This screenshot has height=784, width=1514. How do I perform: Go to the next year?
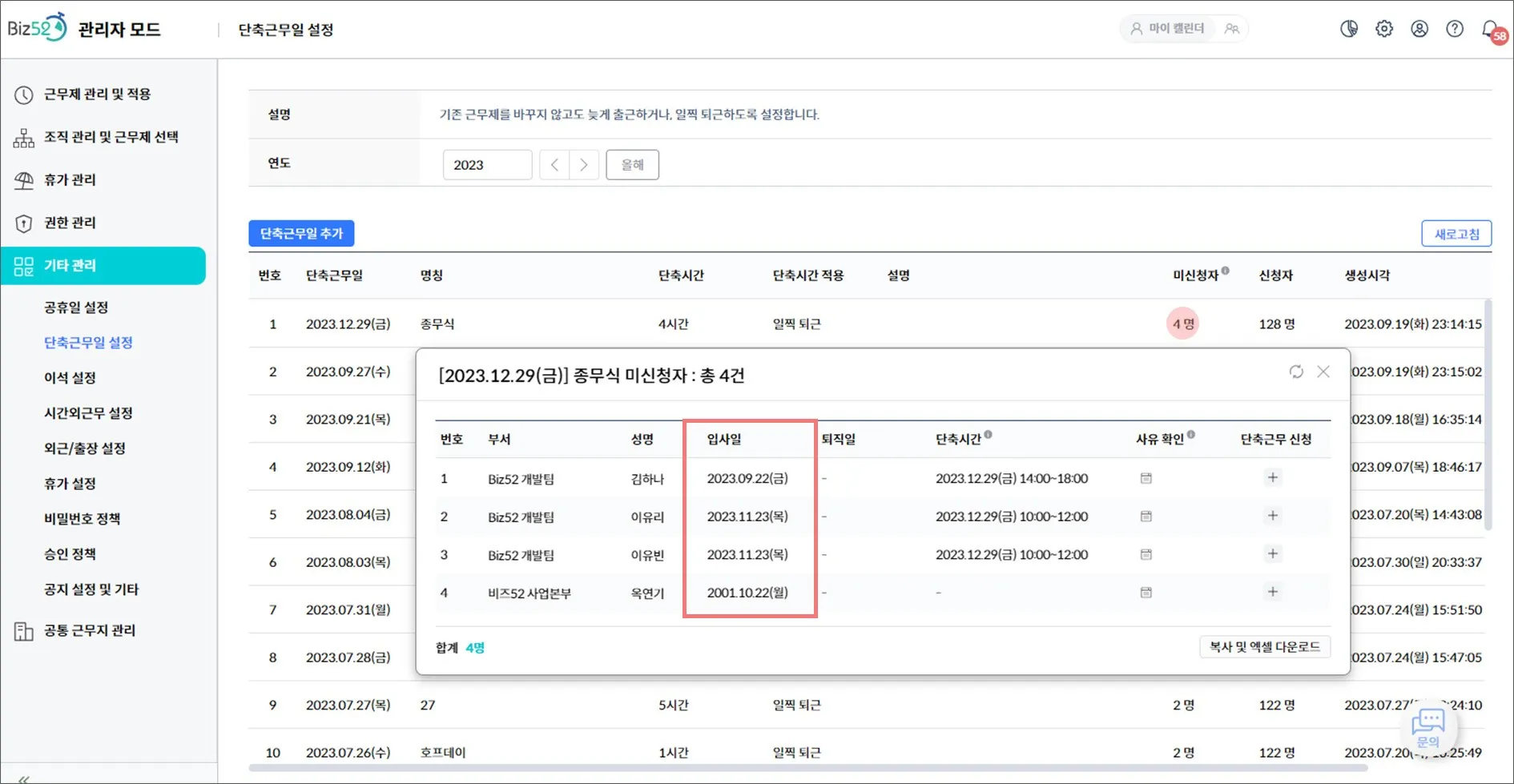point(584,165)
